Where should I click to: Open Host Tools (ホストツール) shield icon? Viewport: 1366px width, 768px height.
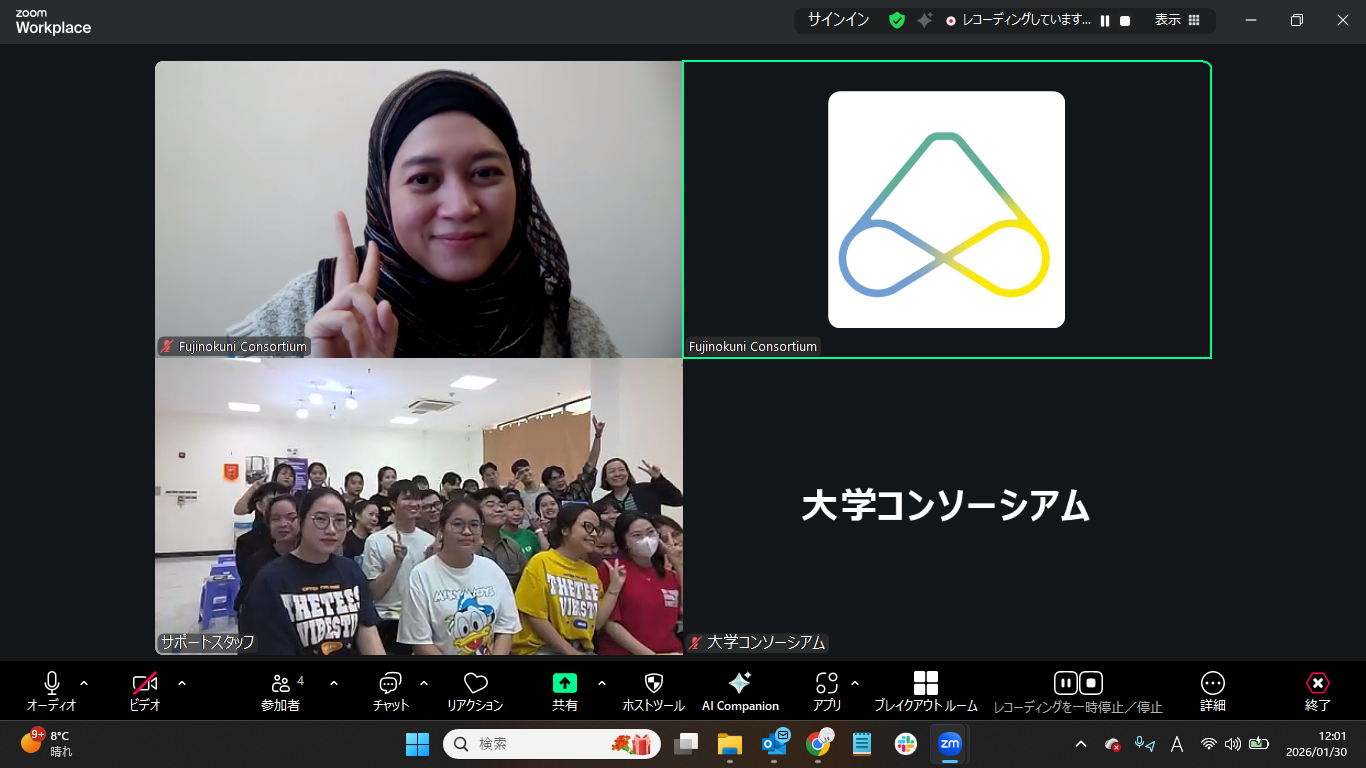pos(653,690)
